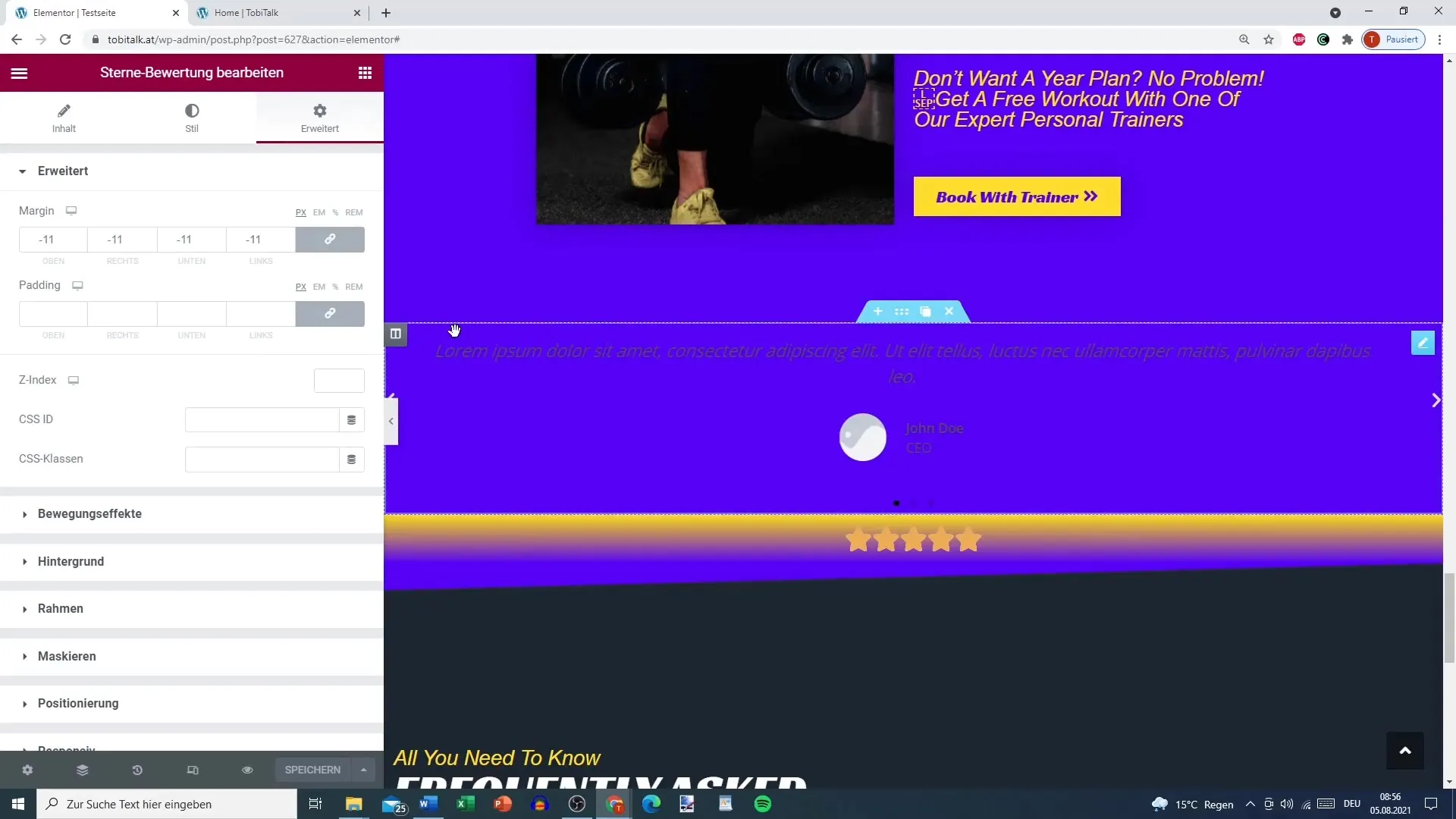Select the first carousel pagination dot

896,504
